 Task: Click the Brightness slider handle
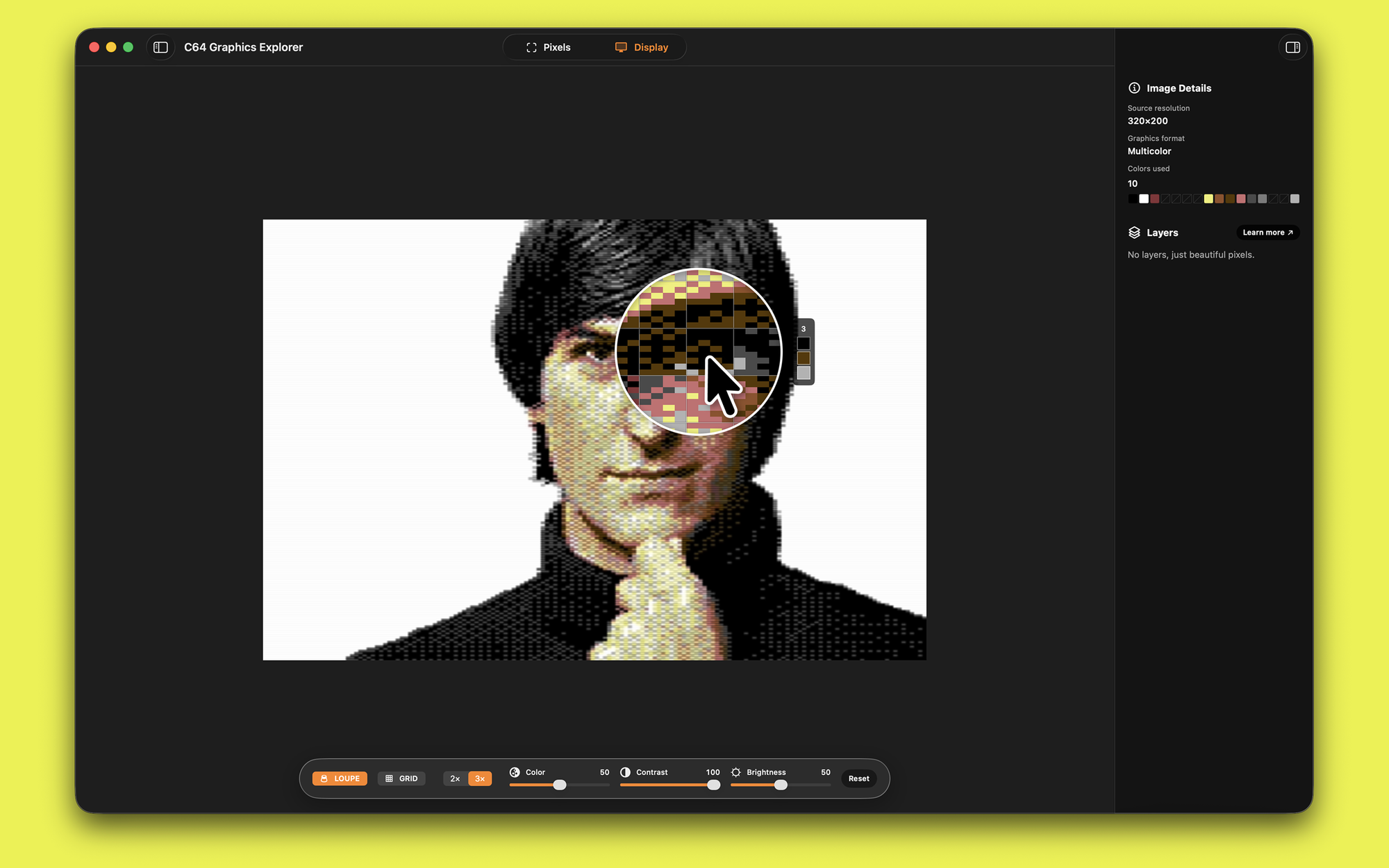pos(781,785)
